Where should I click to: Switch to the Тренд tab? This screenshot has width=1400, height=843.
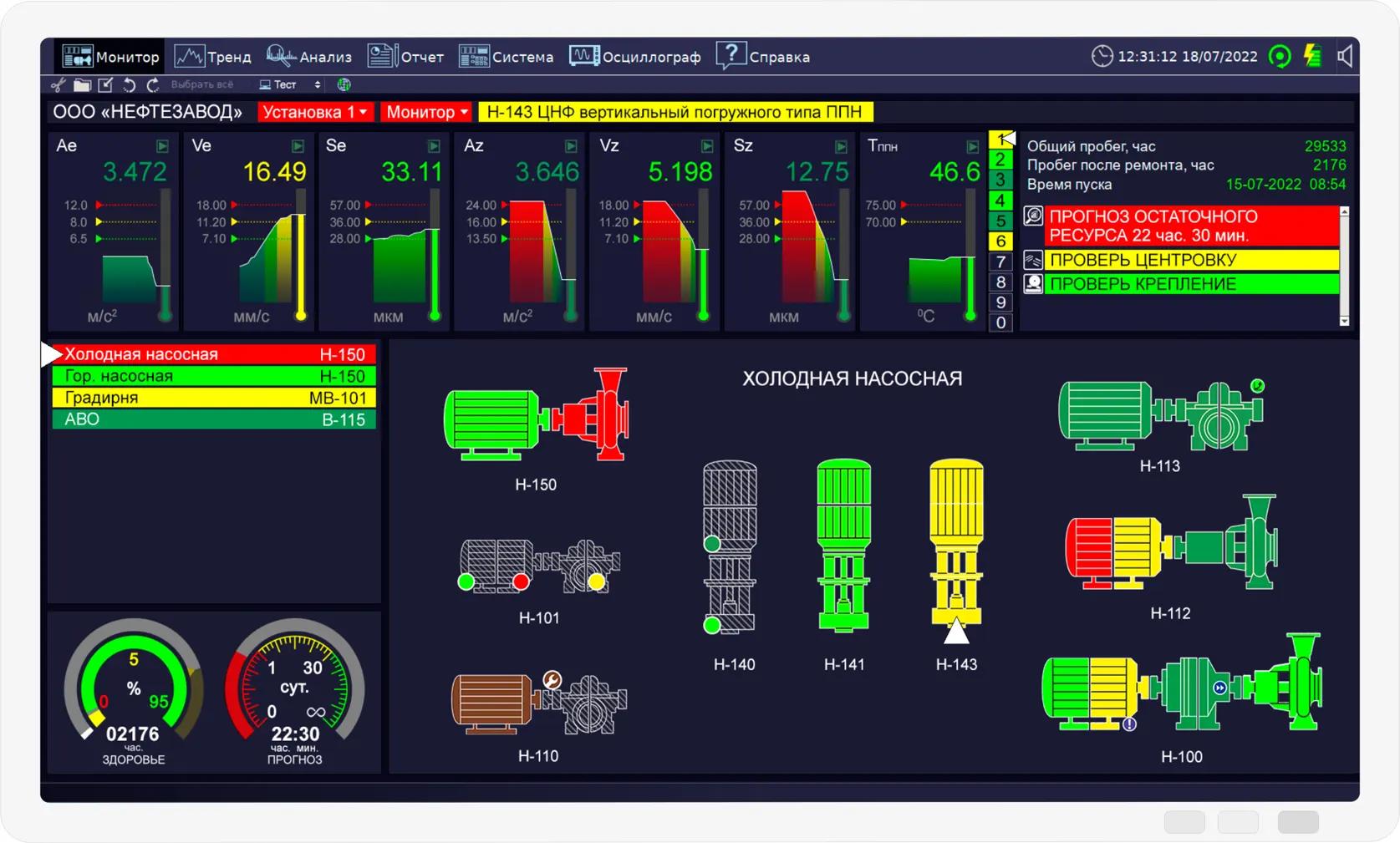[x=213, y=57]
